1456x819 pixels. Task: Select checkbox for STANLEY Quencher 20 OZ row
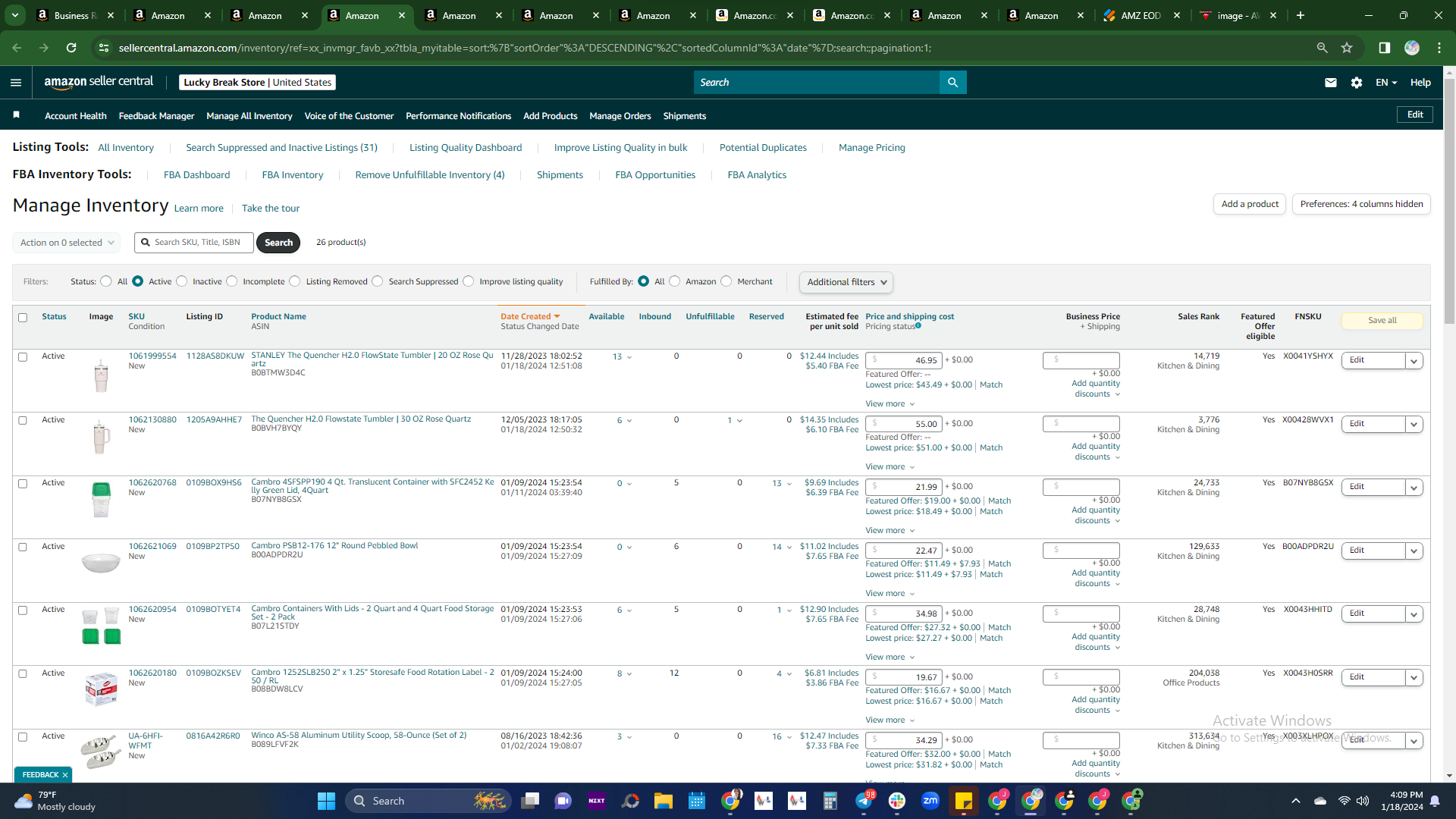pos(23,357)
